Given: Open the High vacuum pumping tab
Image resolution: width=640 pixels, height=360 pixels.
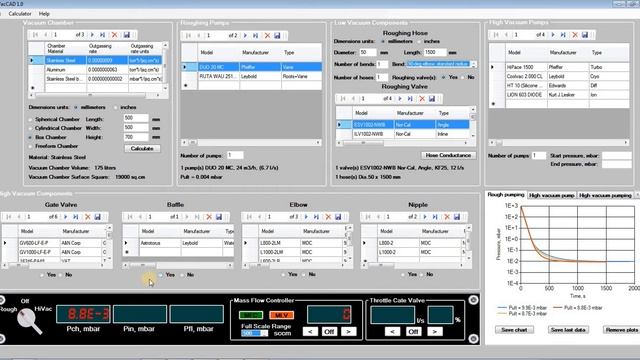Looking at the screenshot, I should (x=605, y=196).
